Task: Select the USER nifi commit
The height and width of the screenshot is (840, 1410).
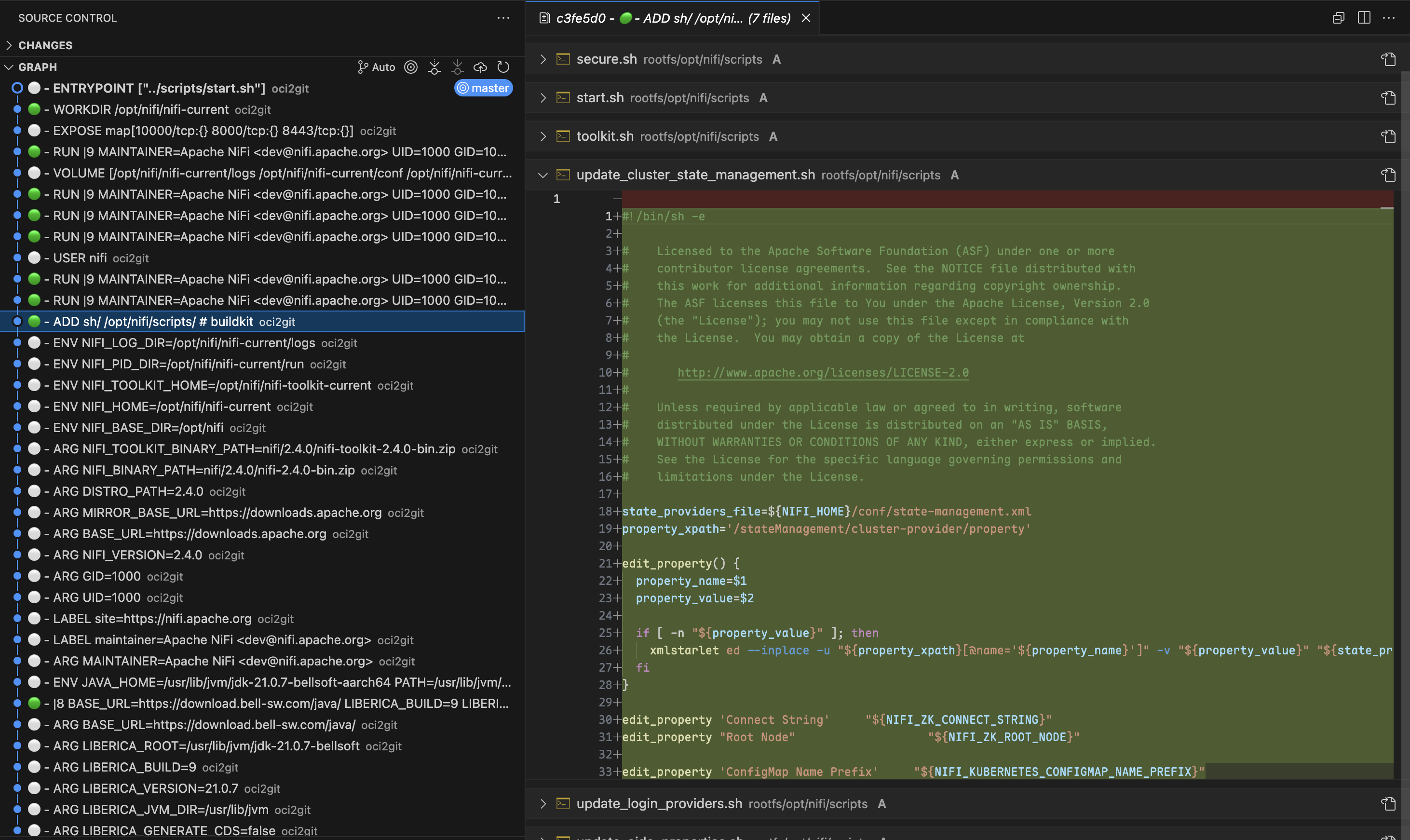Action: tap(80, 258)
